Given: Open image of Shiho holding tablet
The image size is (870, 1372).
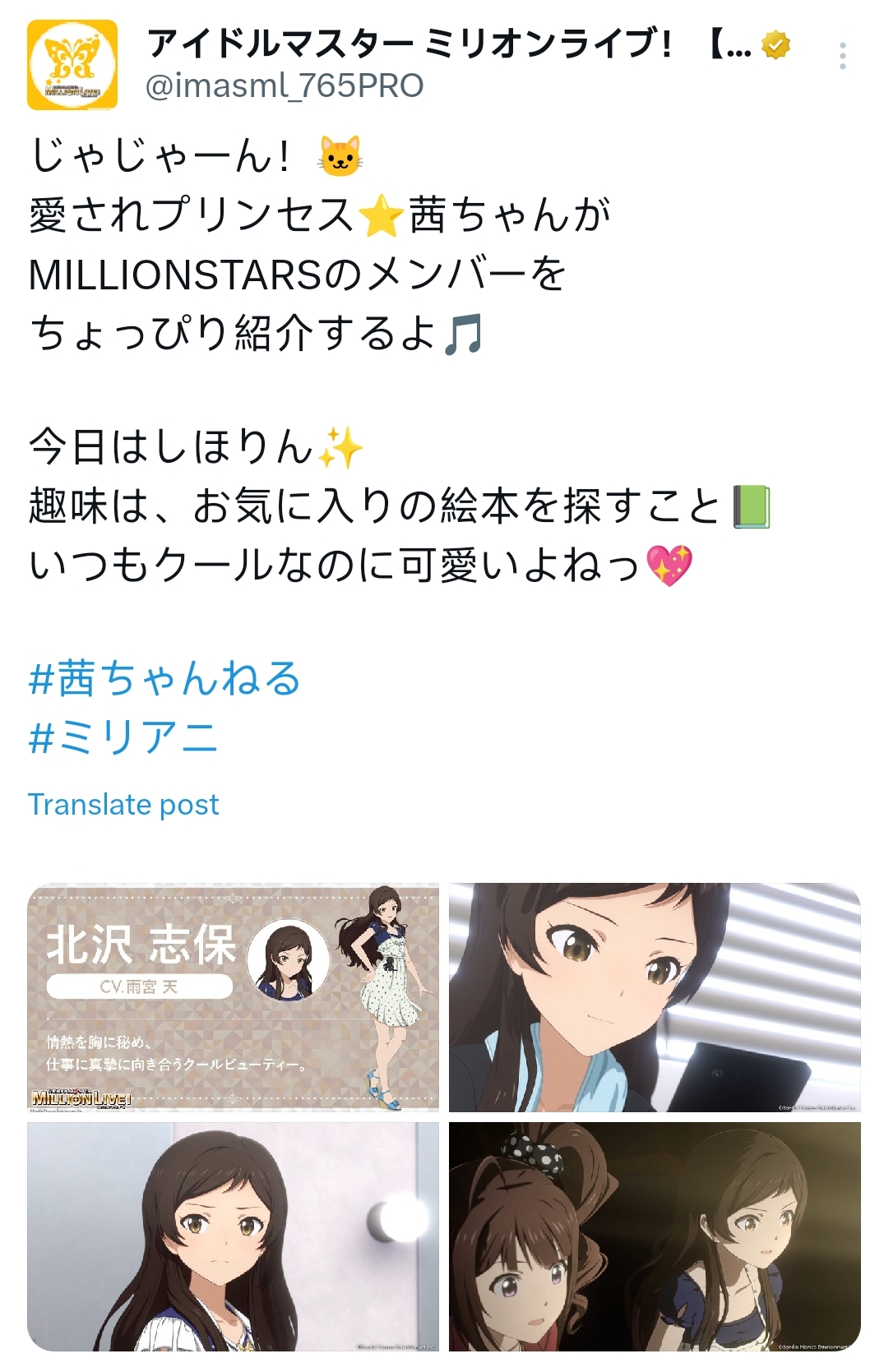Looking at the screenshot, I should [655, 997].
